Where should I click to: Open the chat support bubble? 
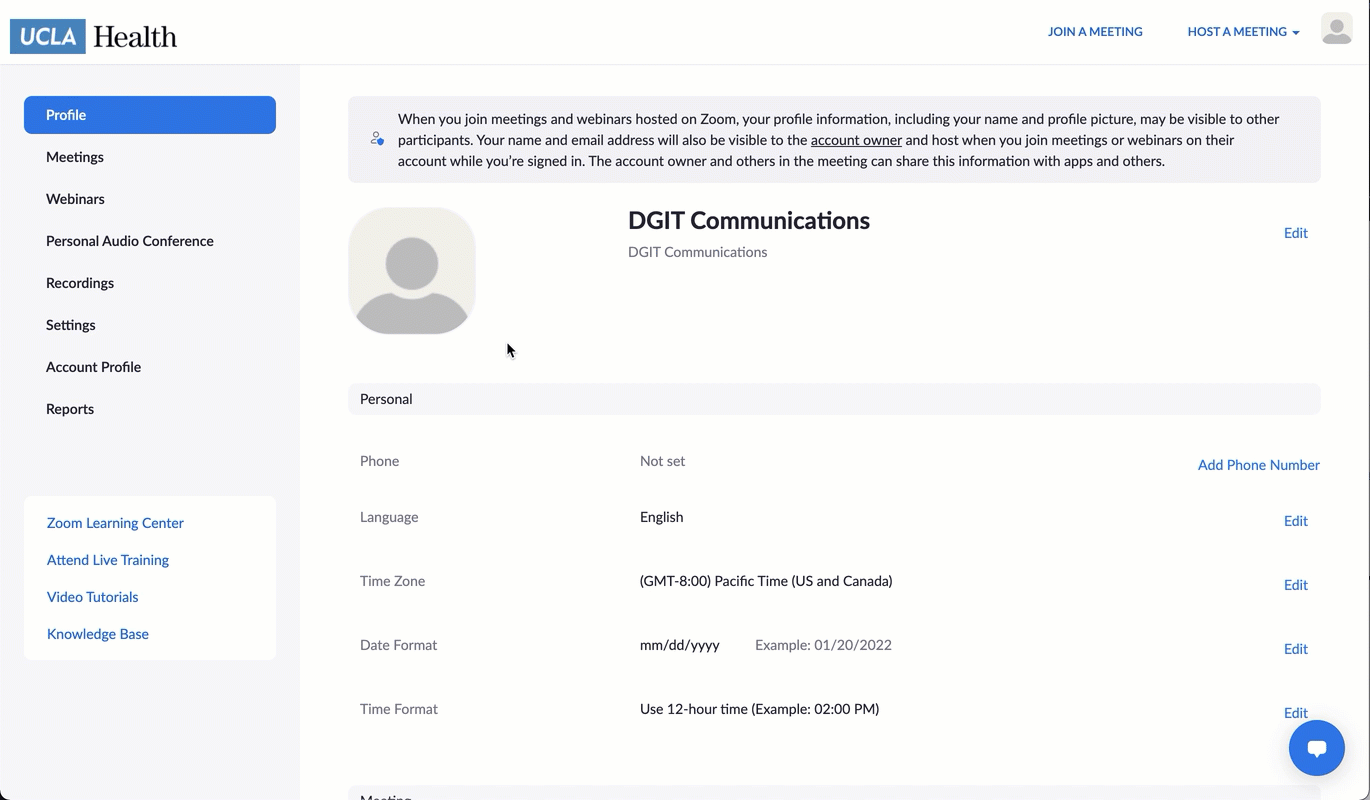pos(1317,748)
